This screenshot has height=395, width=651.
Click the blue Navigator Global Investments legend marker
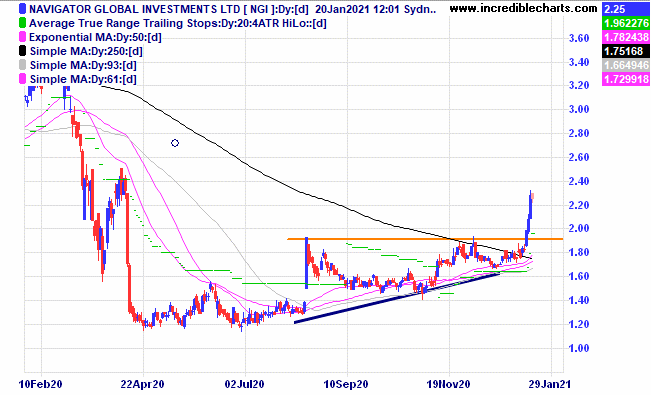(23, 9)
